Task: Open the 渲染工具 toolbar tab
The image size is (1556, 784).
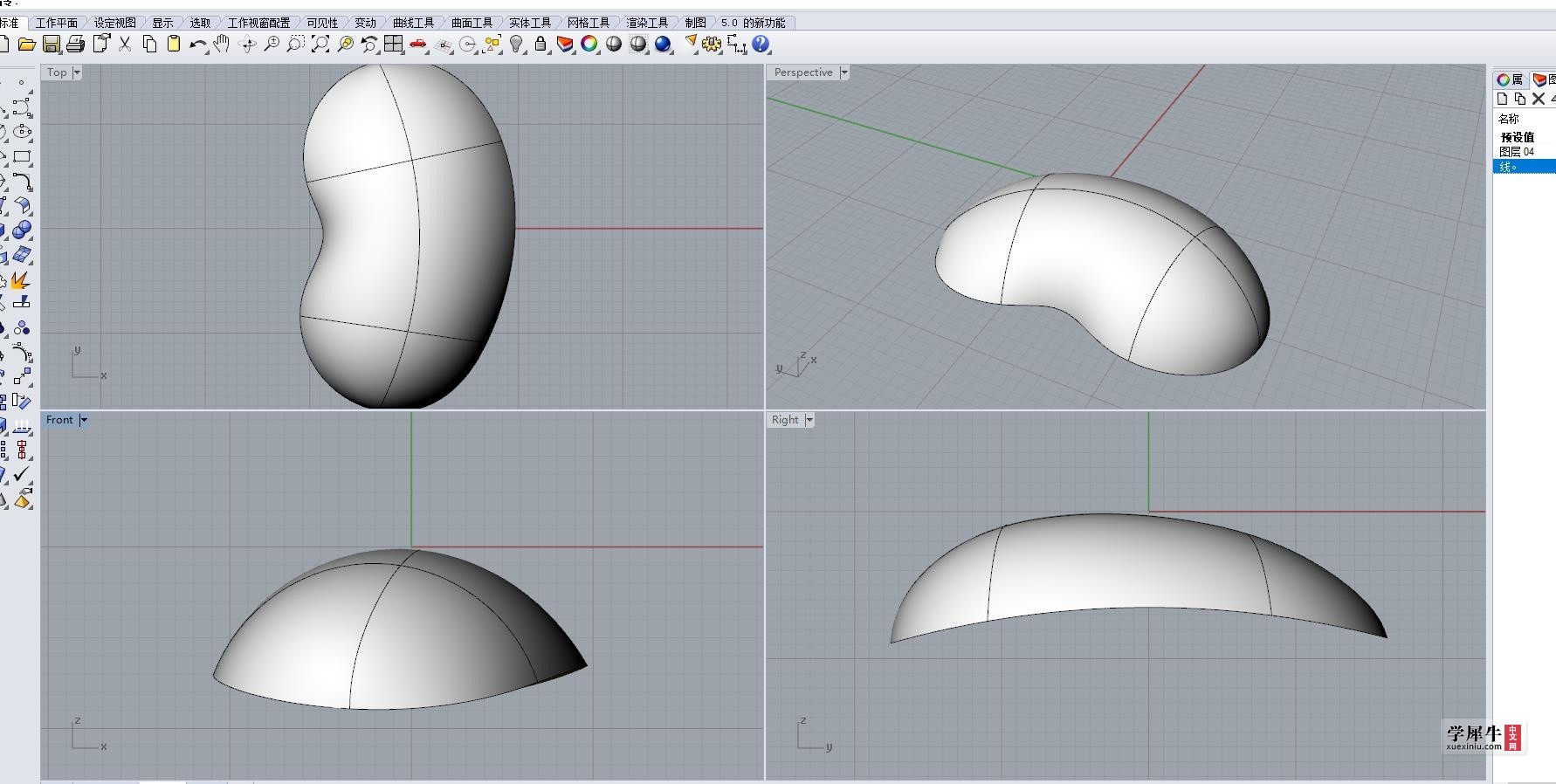Action: [647, 23]
